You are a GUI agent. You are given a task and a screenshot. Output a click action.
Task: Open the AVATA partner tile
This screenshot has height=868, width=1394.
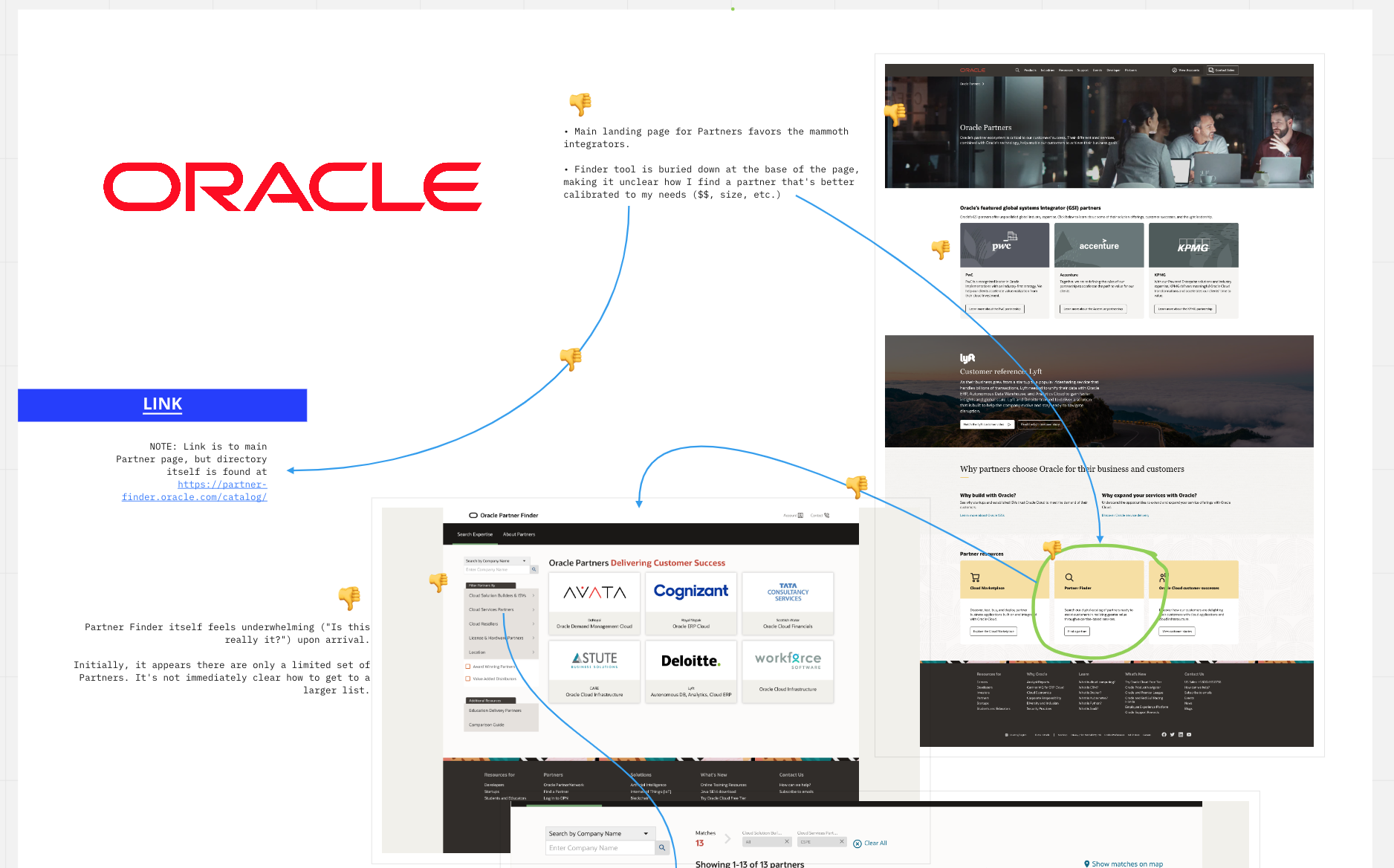594,603
